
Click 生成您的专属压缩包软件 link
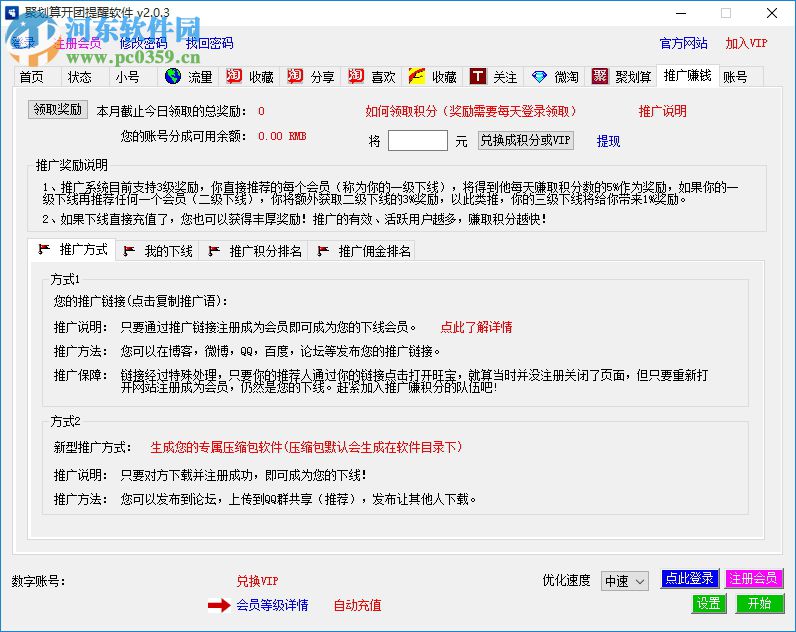(x=306, y=447)
